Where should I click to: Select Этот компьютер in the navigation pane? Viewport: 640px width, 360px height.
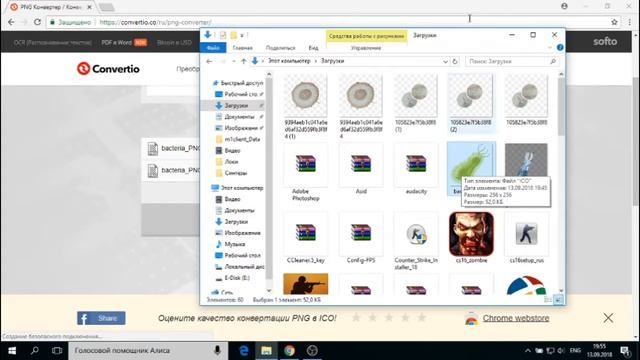click(x=237, y=188)
